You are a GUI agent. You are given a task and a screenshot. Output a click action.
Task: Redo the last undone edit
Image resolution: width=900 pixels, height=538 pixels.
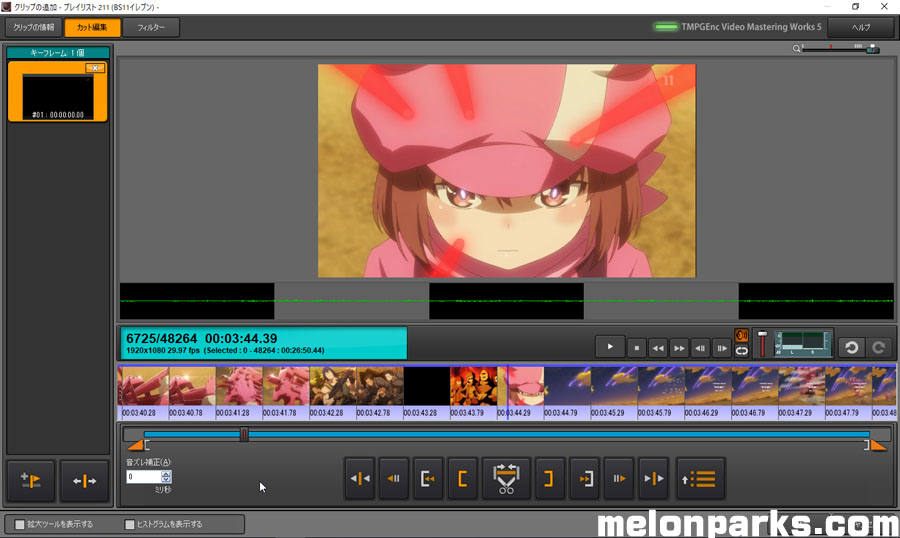point(878,347)
